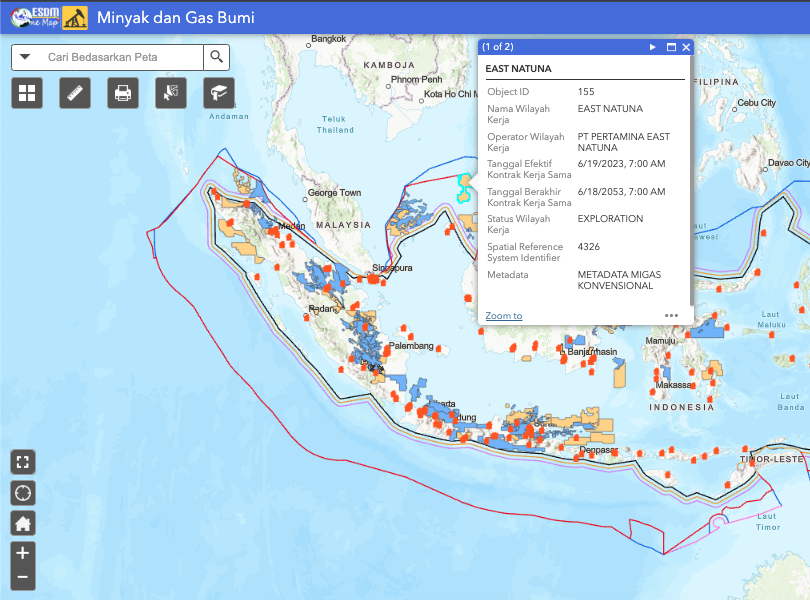Click the (1 of 2) popup counter
This screenshot has width=810, height=600.
point(497,47)
